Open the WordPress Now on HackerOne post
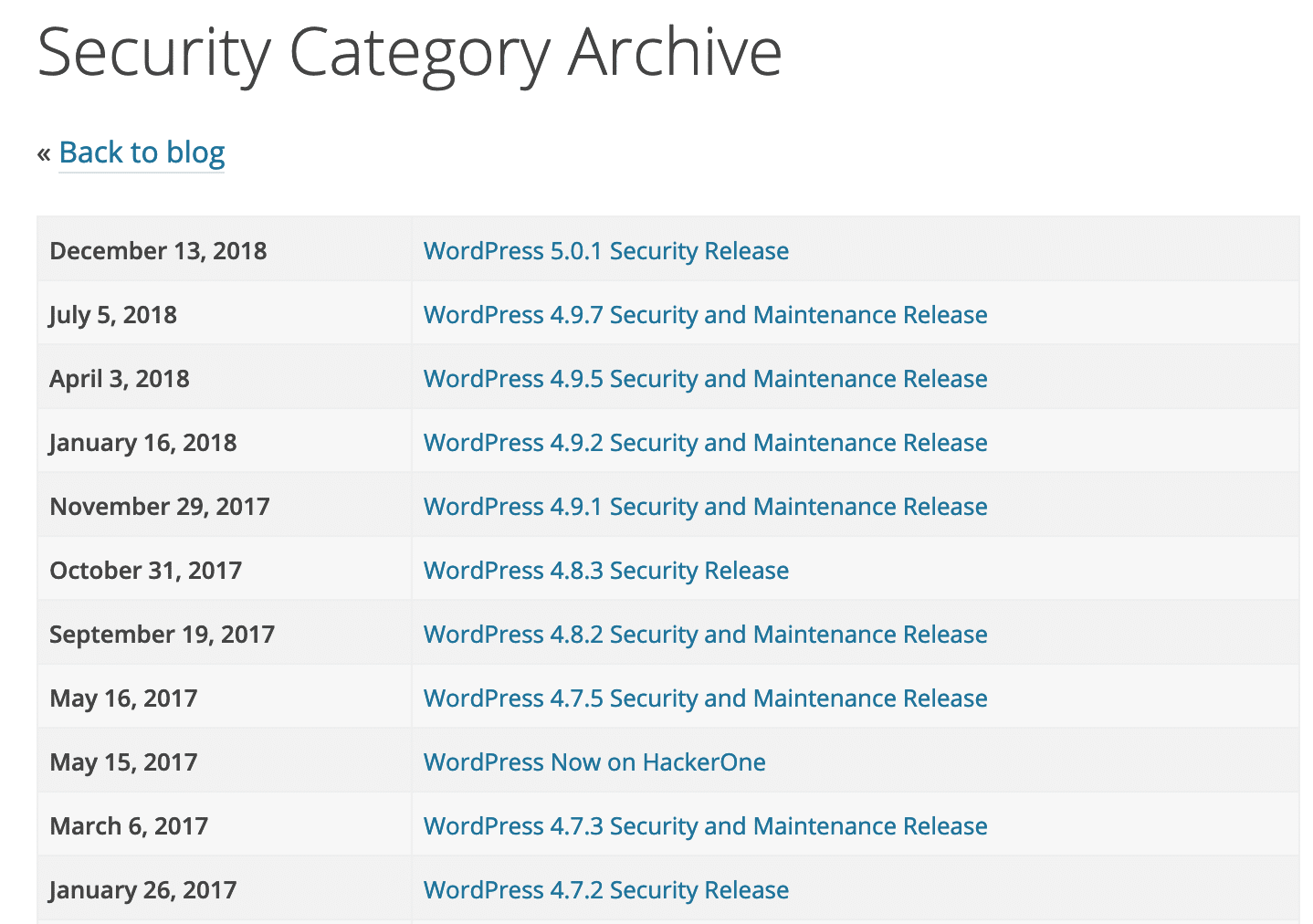Viewport: 1313px width, 924px height. point(594,761)
